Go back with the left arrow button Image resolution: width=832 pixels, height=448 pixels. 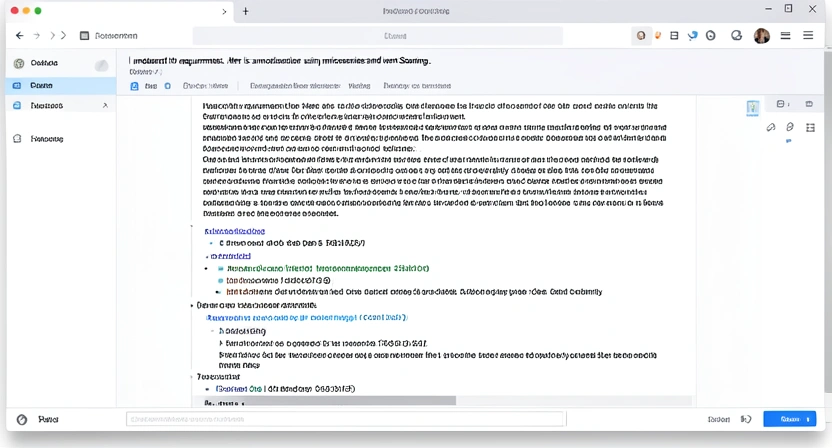(20, 36)
